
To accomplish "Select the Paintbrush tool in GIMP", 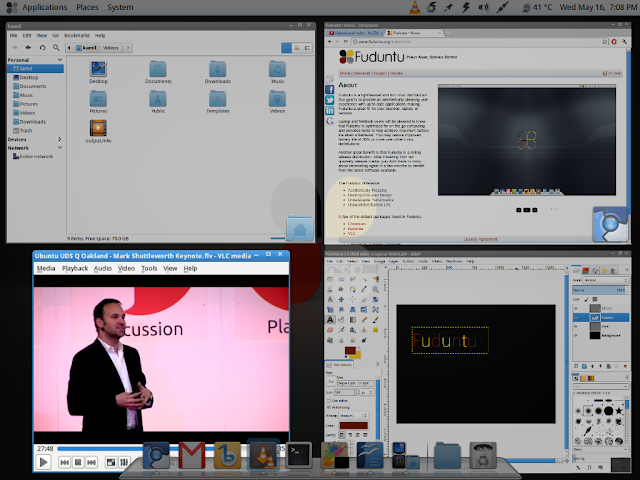I will coord(376,320).
